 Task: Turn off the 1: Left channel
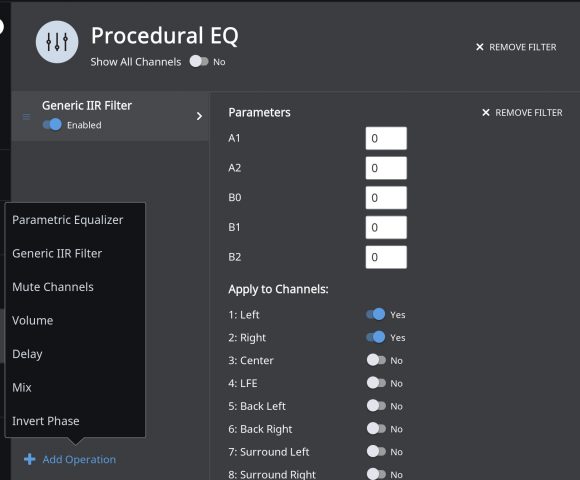point(375,314)
